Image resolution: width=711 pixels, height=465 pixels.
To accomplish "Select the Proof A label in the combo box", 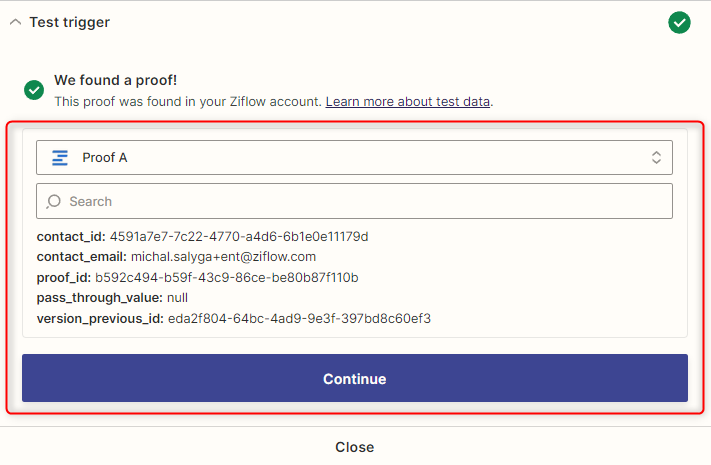I will click(x=105, y=158).
